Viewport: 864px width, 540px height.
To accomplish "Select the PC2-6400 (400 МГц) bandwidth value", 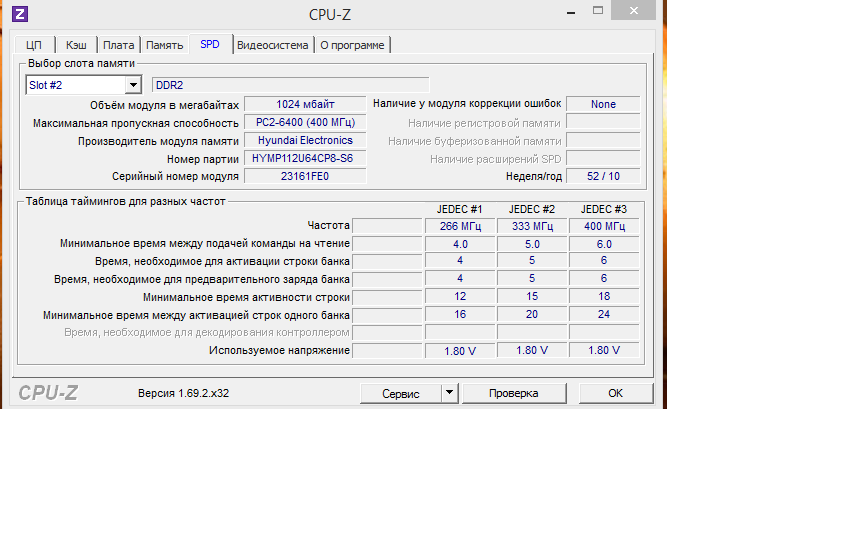I will point(305,122).
